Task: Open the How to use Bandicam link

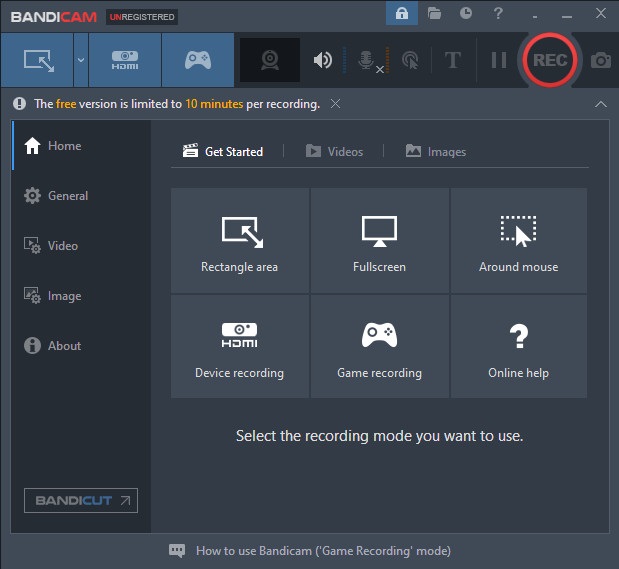Action: point(323,550)
